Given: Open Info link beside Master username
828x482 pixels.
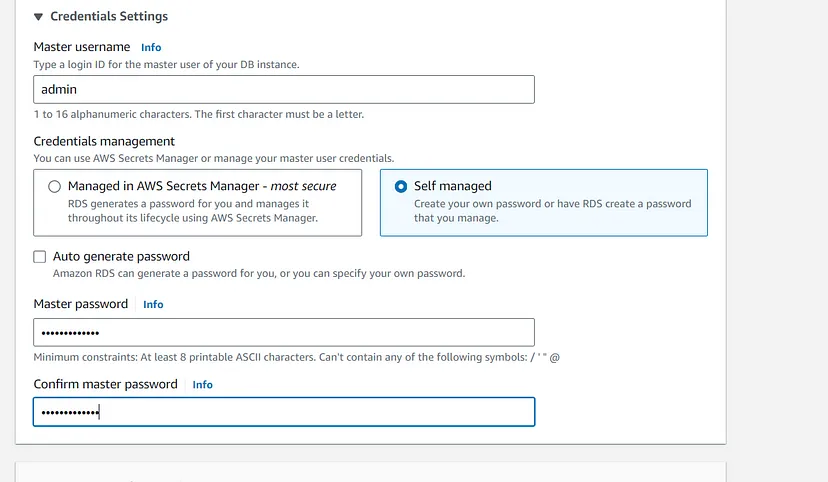Looking at the screenshot, I should click(151, 47).
